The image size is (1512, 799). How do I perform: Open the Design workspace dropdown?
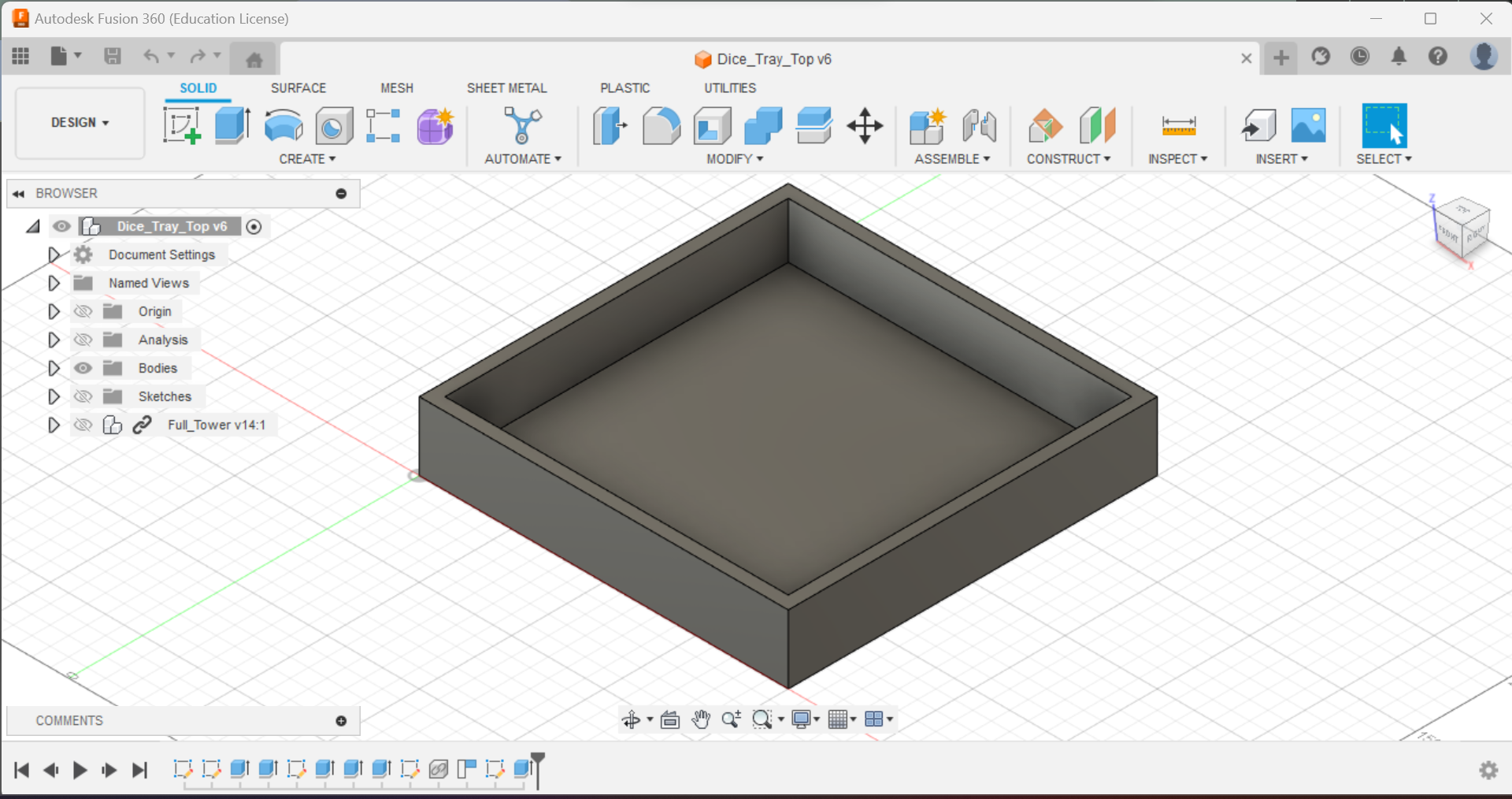(79, 122)
